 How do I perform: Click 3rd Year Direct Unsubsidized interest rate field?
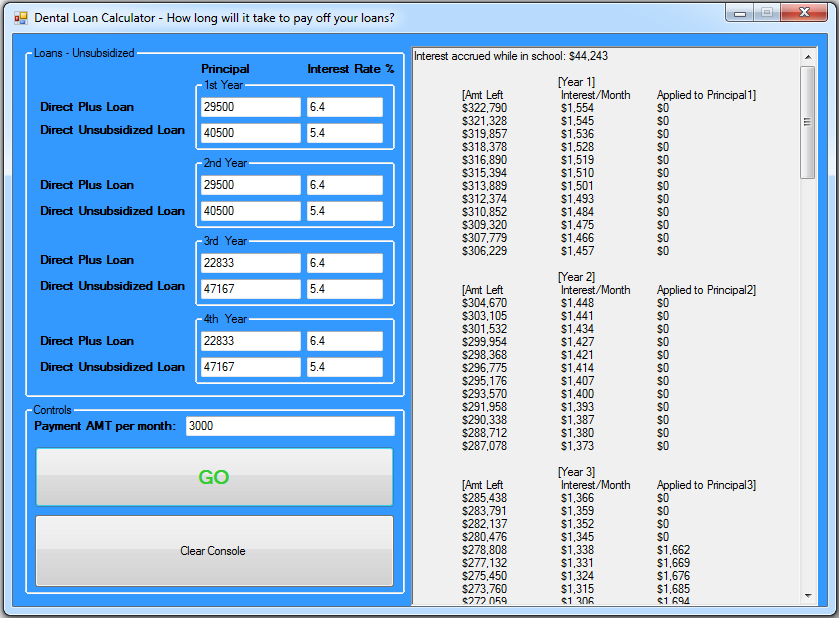click(x=344, y=289)
